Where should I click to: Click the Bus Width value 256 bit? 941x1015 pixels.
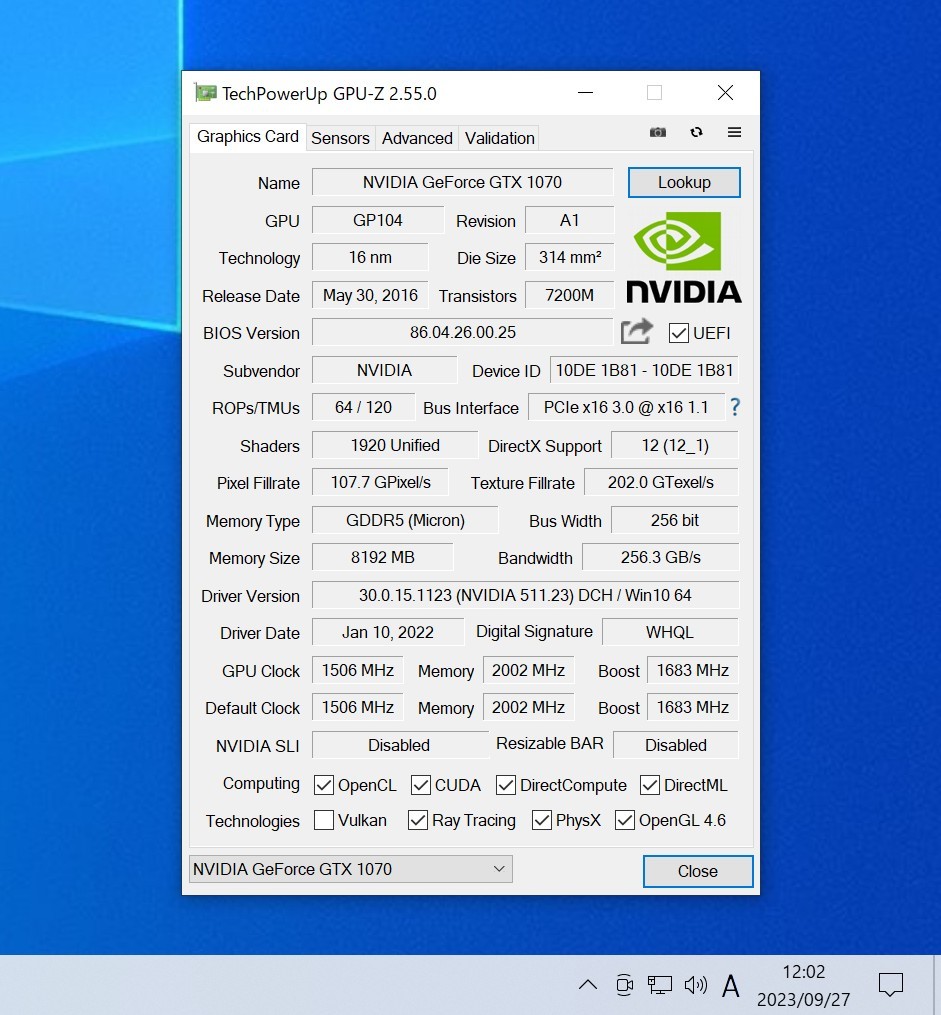pyautogui.click(x=674, y=520)
